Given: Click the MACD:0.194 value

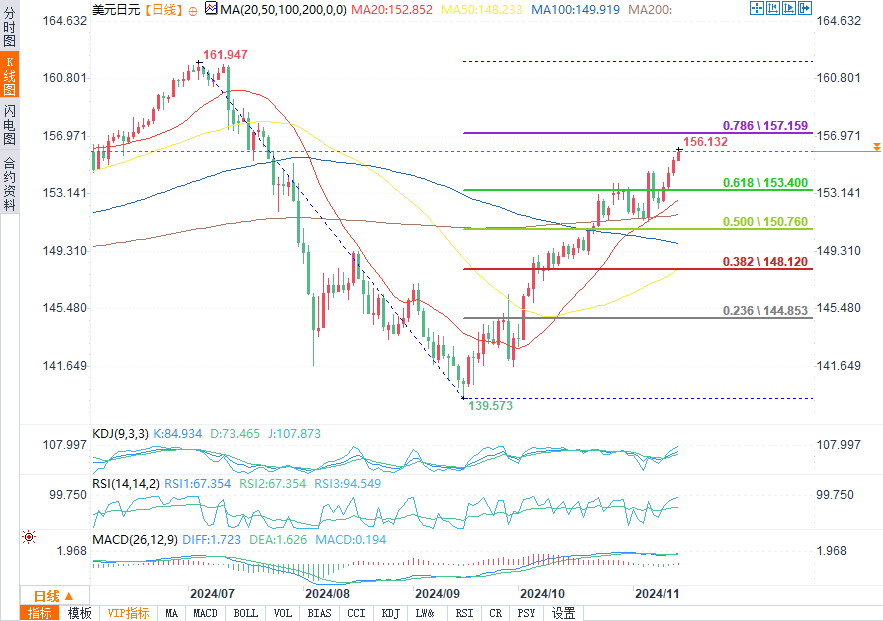Looking at the screenshot, I should 351,540.
